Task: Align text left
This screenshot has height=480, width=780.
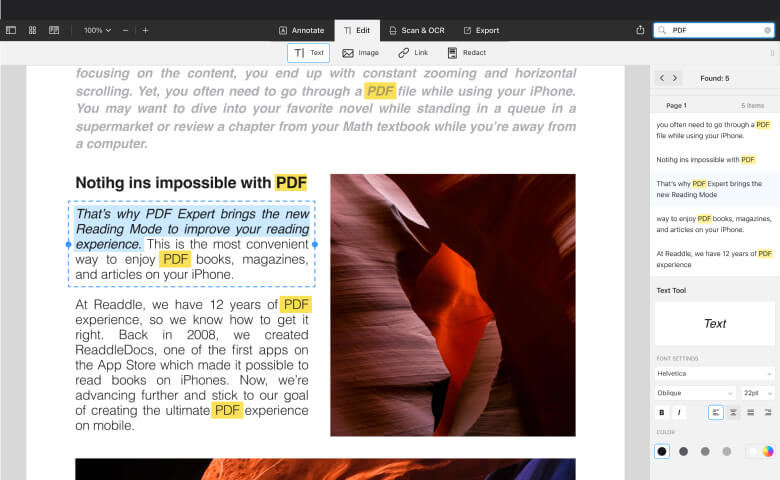Action: pyautogui.click(x=716, y=412)
